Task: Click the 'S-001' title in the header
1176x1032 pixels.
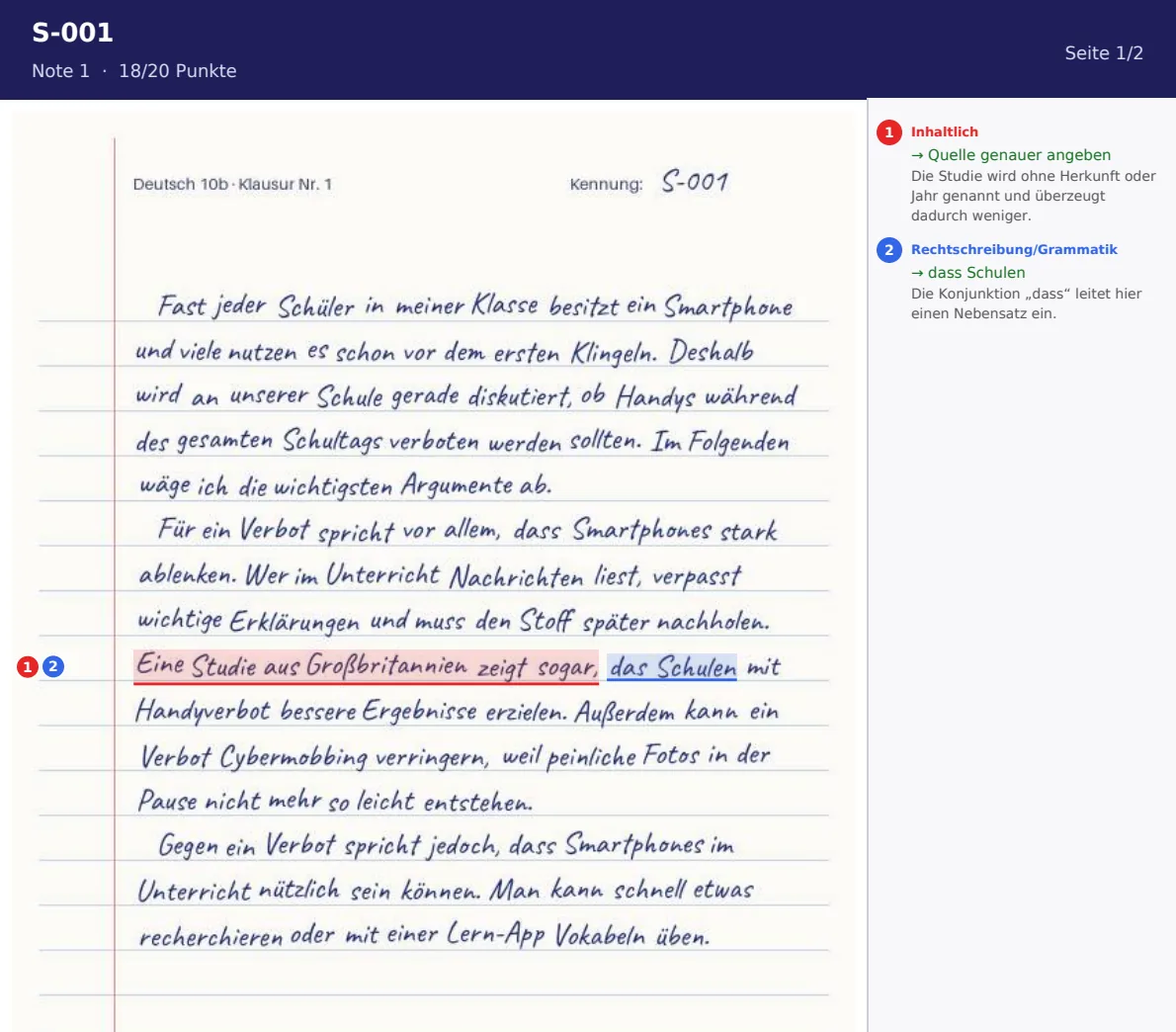Action: pyautogui.click(x=72, y=33)
